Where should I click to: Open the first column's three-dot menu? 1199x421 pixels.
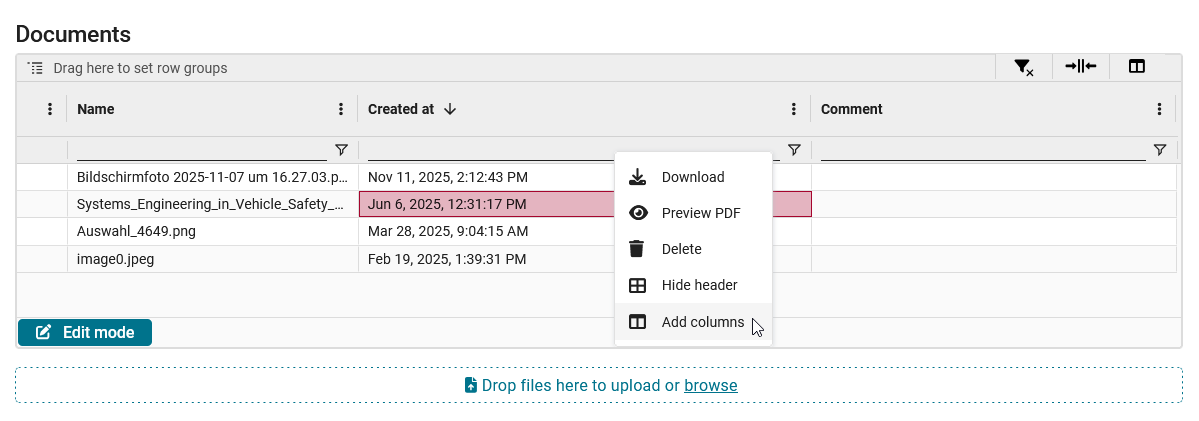click(x=50, y=109)
